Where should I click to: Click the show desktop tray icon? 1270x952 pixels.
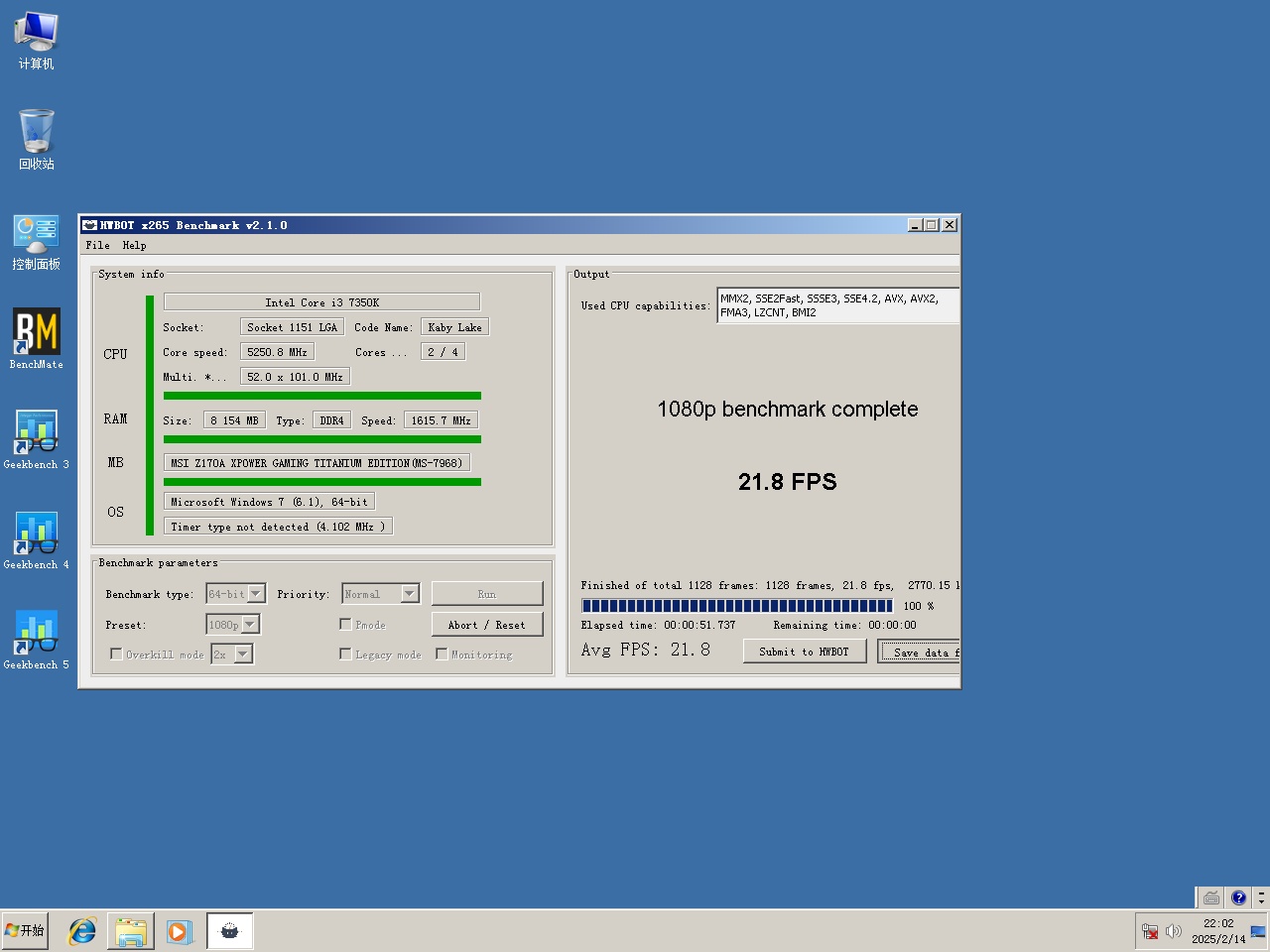pyautogui.click(x=1258, y=931)
